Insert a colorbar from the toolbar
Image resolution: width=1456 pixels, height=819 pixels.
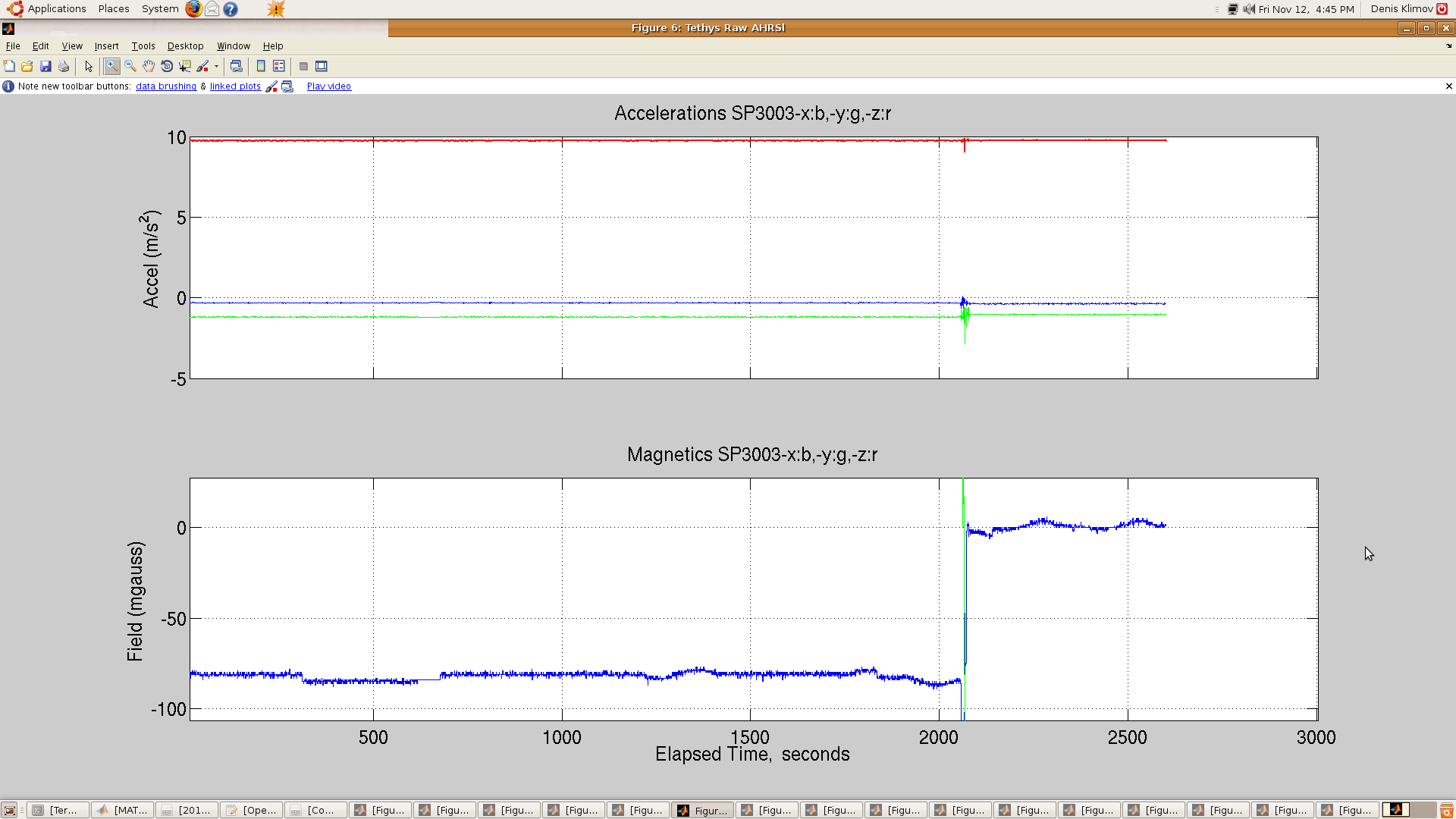[261, 67]
